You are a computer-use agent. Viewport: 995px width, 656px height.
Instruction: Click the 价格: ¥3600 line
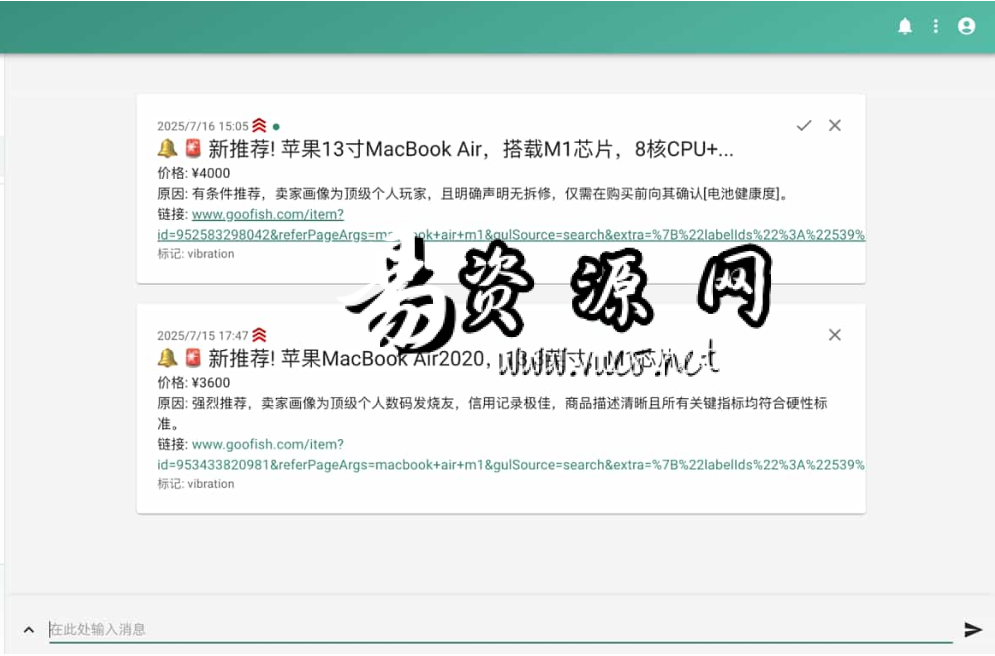(x=194, y=383)
